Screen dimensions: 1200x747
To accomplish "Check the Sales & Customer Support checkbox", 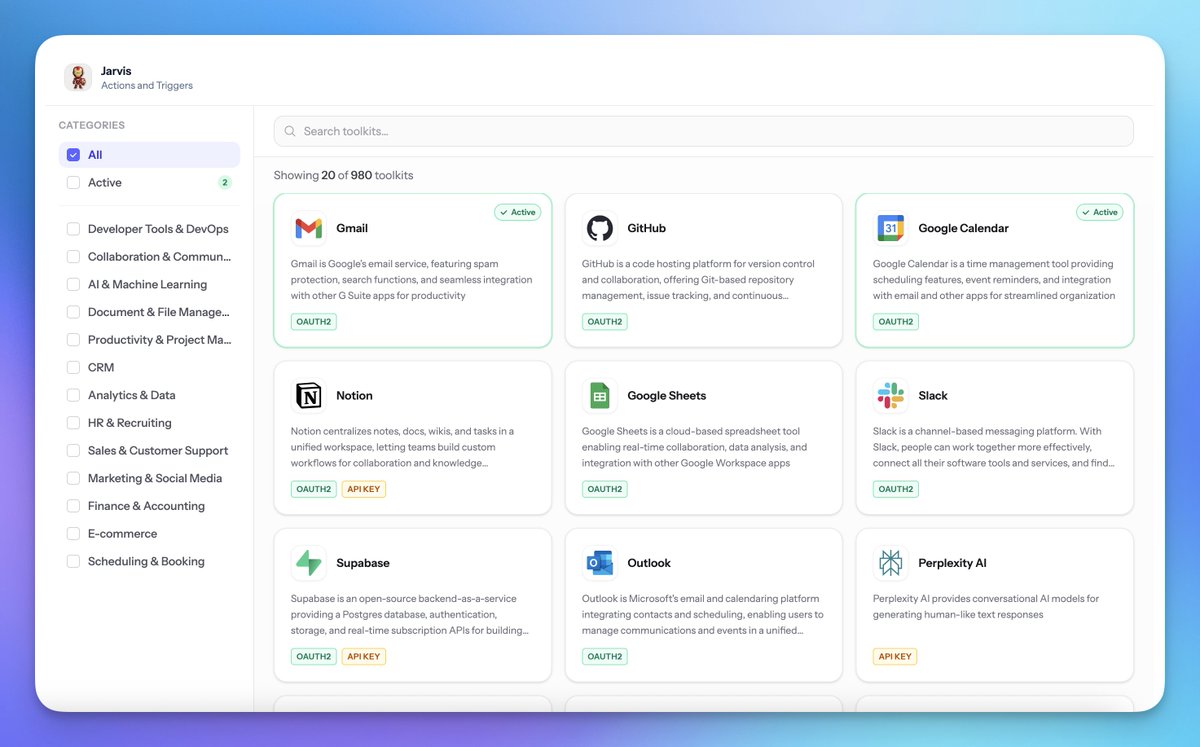I will click(73, 451).
